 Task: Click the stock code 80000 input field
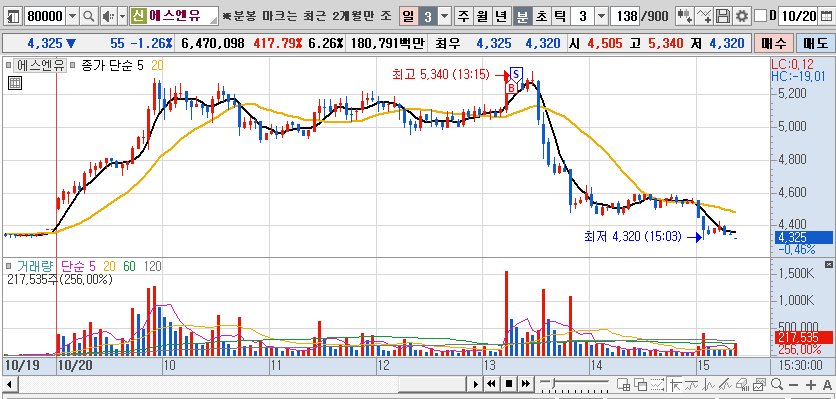click(45, 17)
